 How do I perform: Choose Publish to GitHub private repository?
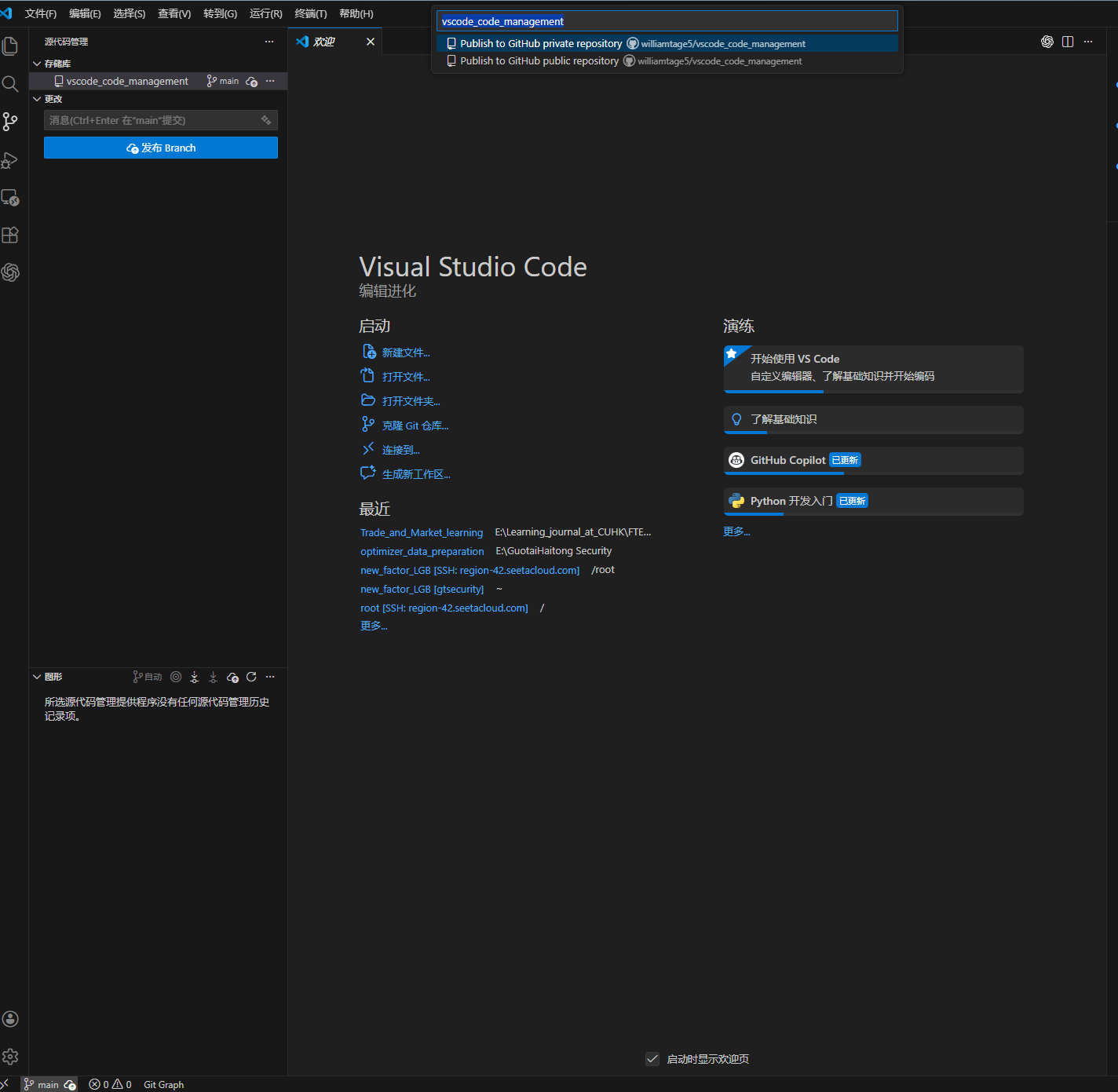point(667,43)
